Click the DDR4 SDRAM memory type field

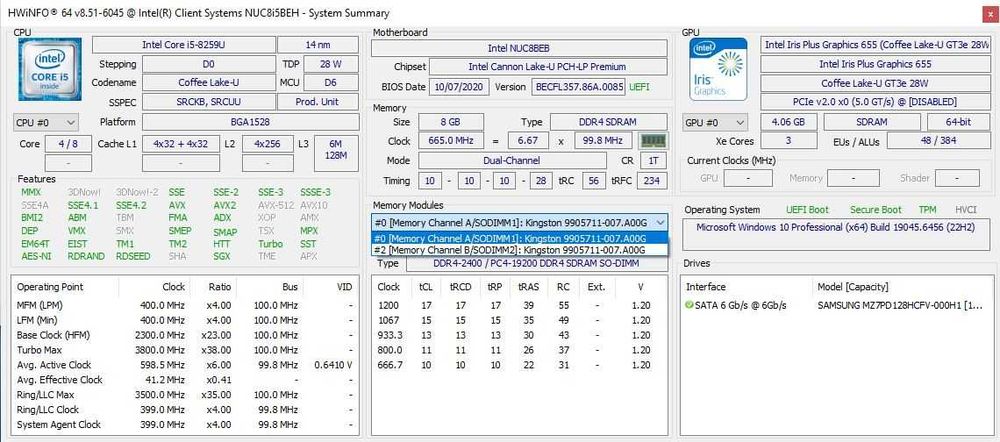coord(609,122)
